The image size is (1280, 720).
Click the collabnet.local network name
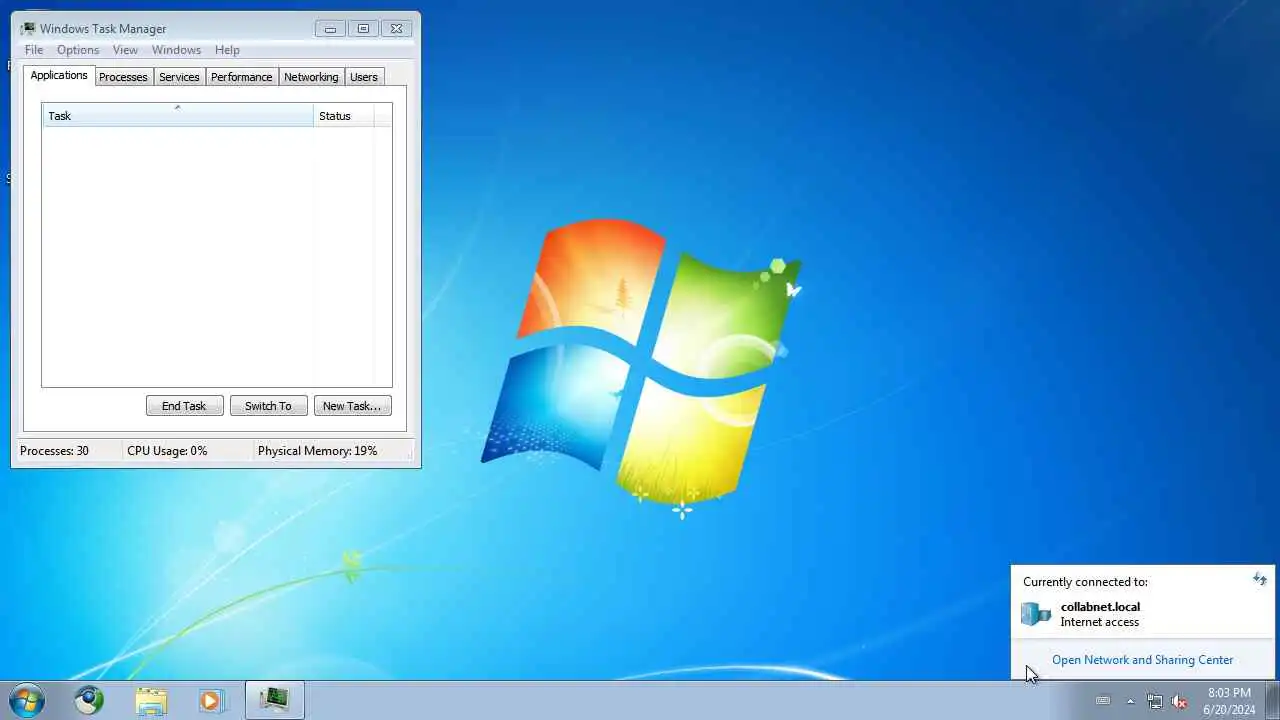1100,607
